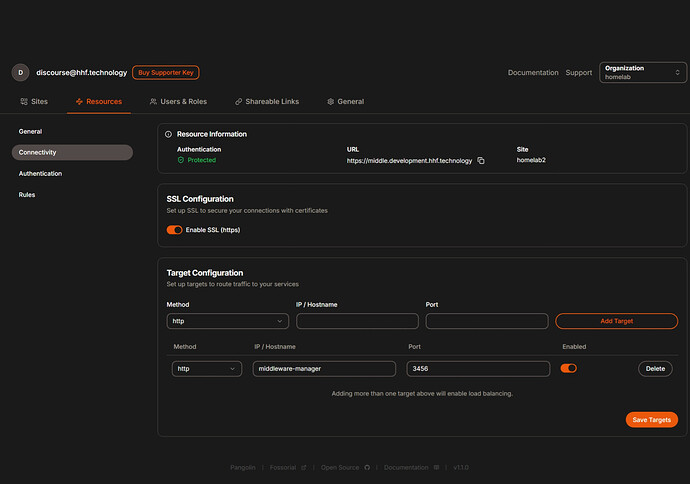Open the GitHub icon beside Open Source
This screenshot has height=484, width=690.
[367, 467]
